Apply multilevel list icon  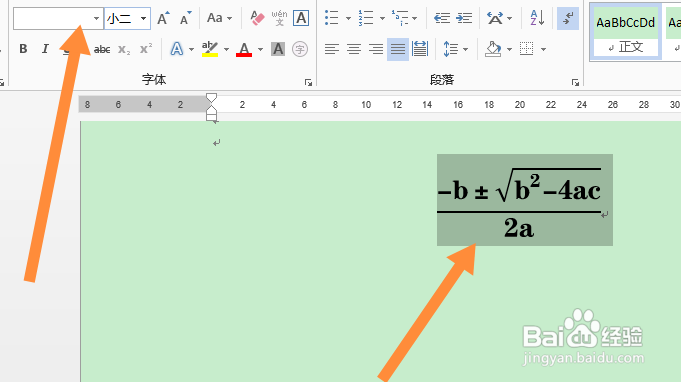[400, 18]
